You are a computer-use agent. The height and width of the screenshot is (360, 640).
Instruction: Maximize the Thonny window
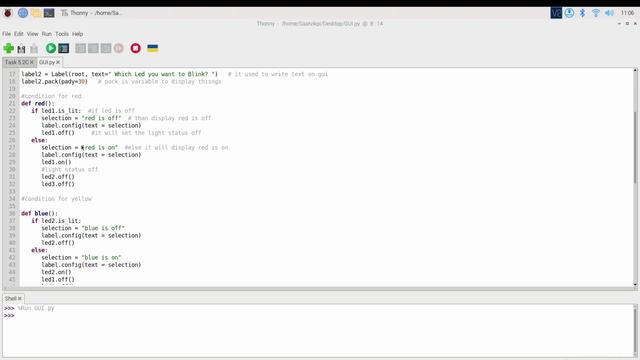point(627,24)
